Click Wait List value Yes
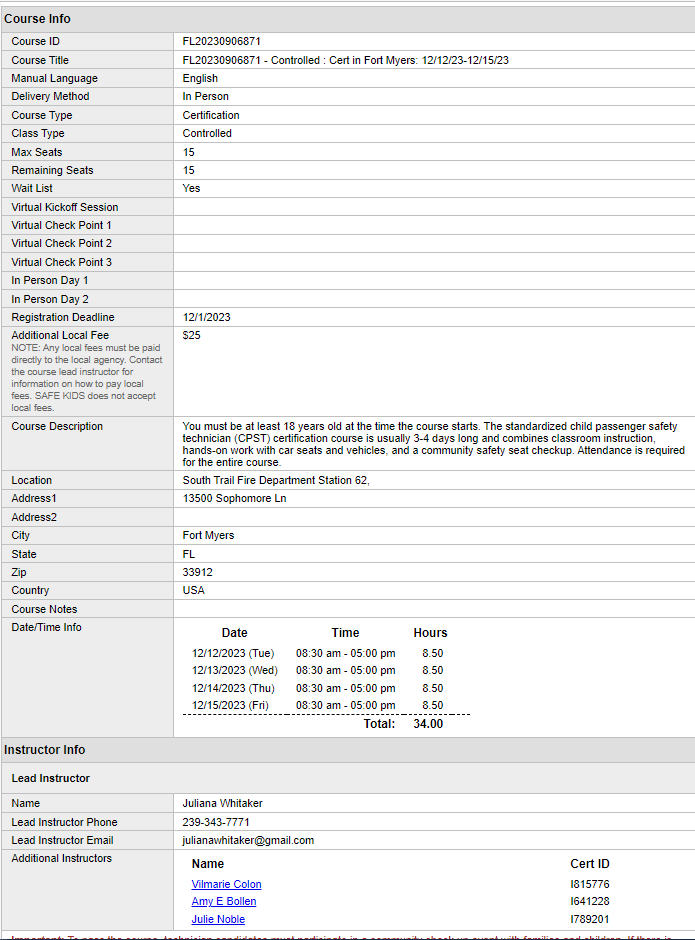The height and width of the screenshot is (940, 695). click(191, 188)
